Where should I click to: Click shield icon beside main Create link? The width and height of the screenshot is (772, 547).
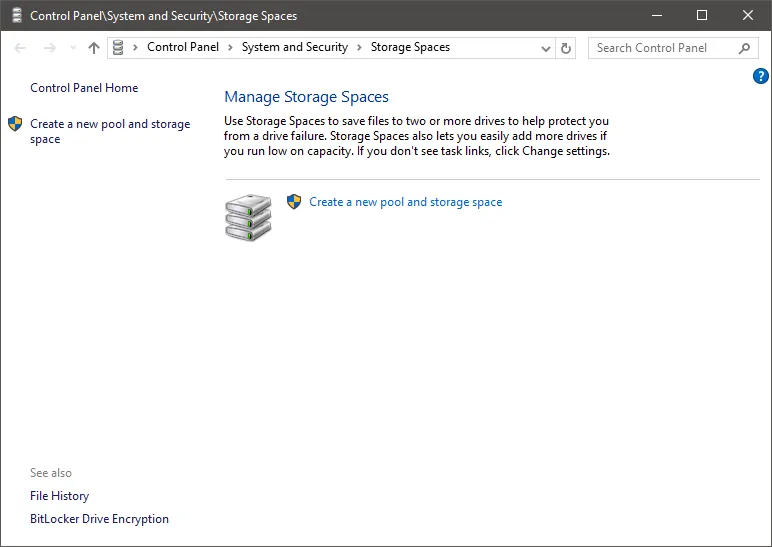(x=294, y=201)
